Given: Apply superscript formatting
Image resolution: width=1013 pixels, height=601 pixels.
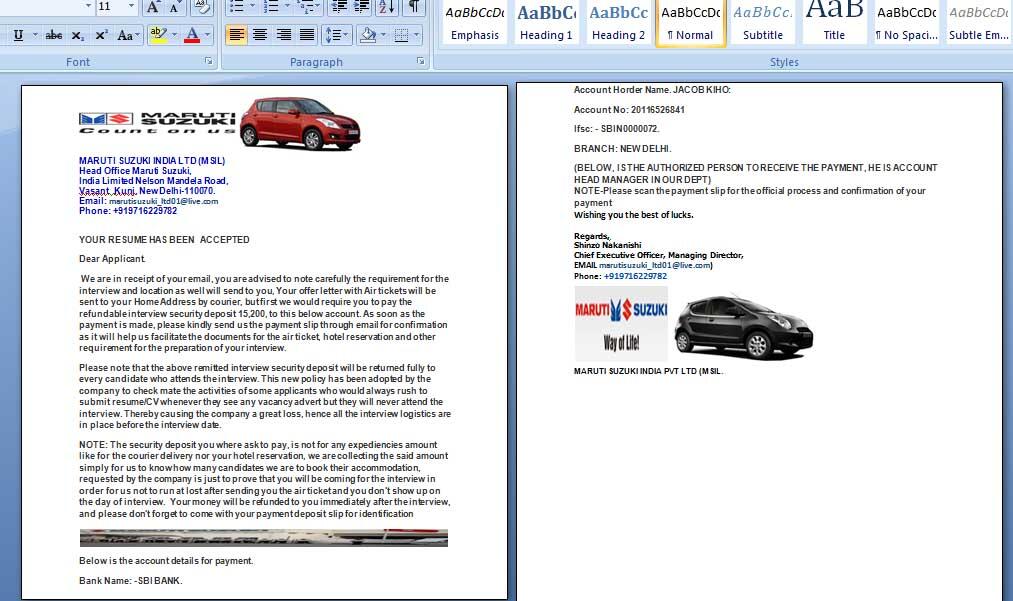Looking at the screenshot, I should pos(101,35).
